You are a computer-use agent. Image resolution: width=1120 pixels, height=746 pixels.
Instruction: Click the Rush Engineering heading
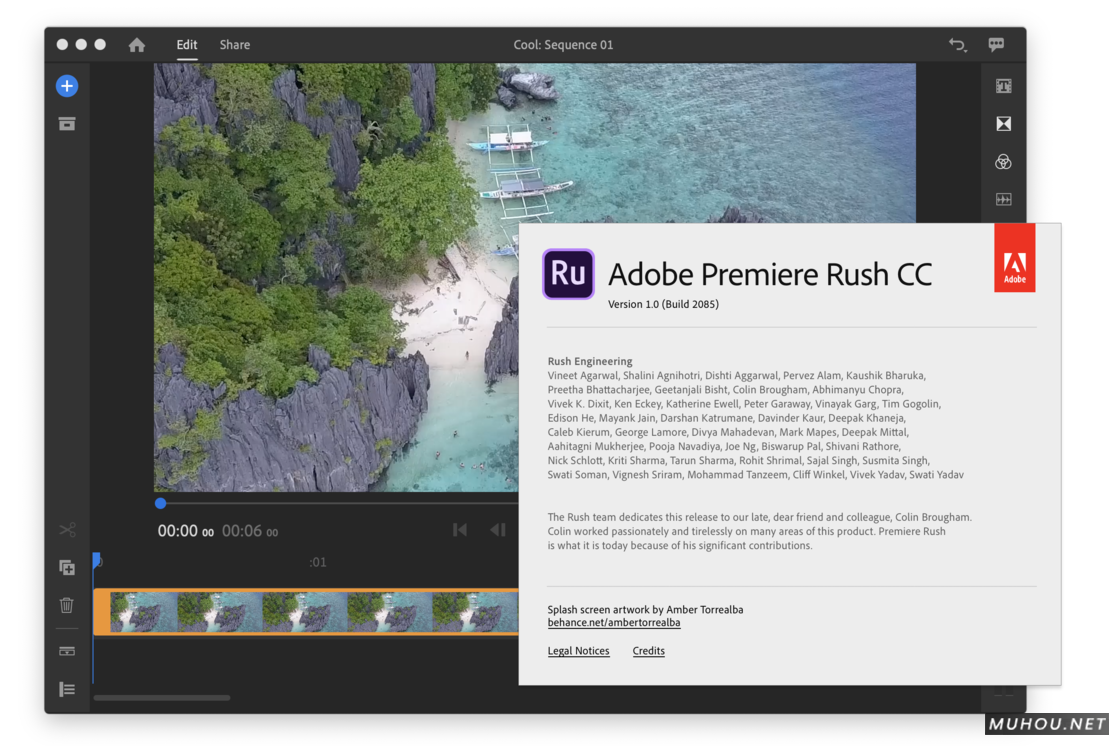(590, 362)
